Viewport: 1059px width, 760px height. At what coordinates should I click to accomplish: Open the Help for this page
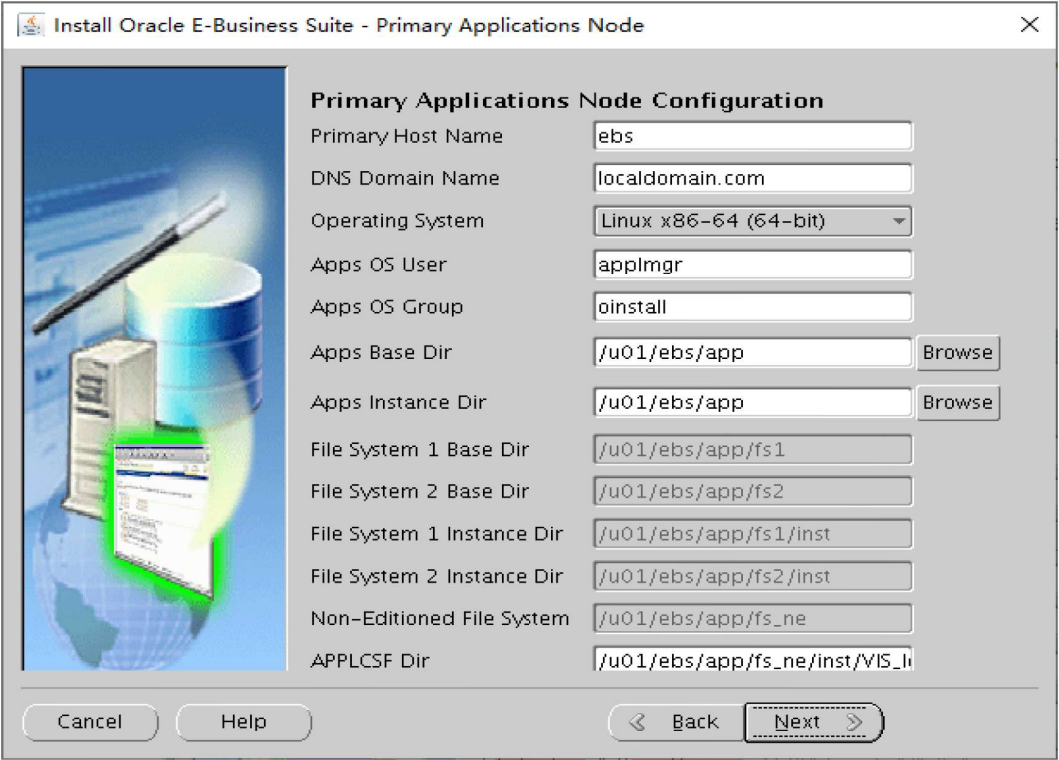pyautogui.click(x=244, y=722)
